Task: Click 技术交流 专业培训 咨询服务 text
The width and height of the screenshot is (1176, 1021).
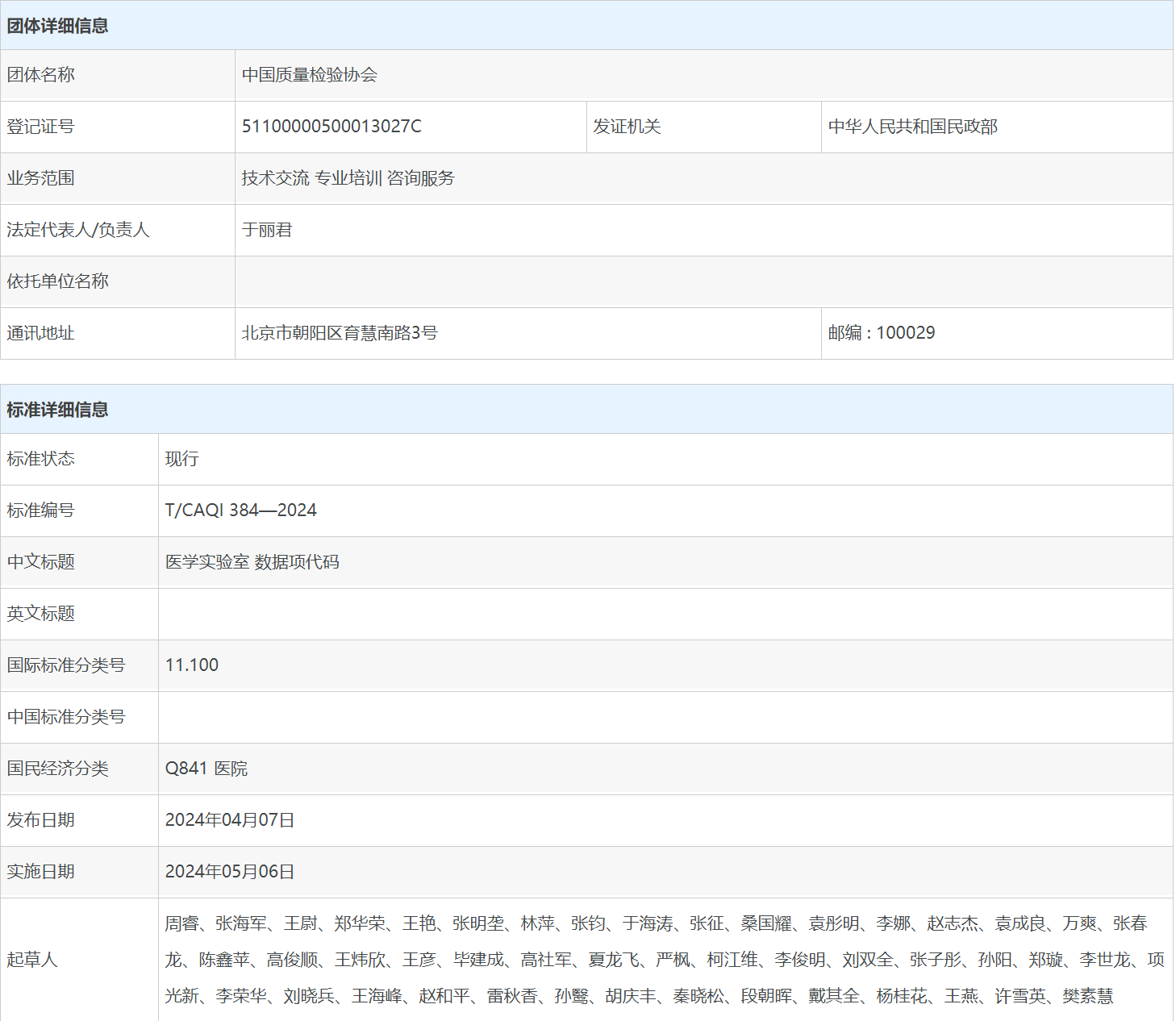Action: tap(348, 178)
